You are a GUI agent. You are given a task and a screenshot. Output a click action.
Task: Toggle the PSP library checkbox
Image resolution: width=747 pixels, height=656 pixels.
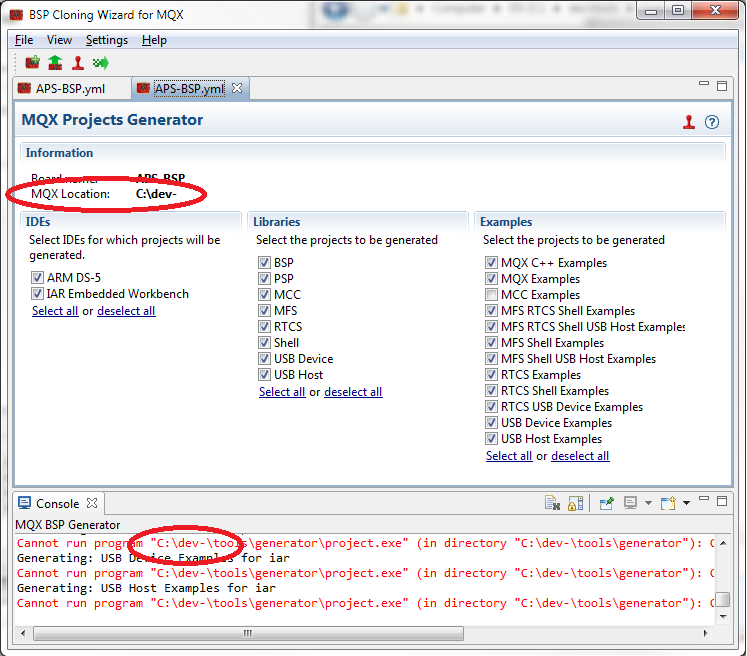coord(264,278)
